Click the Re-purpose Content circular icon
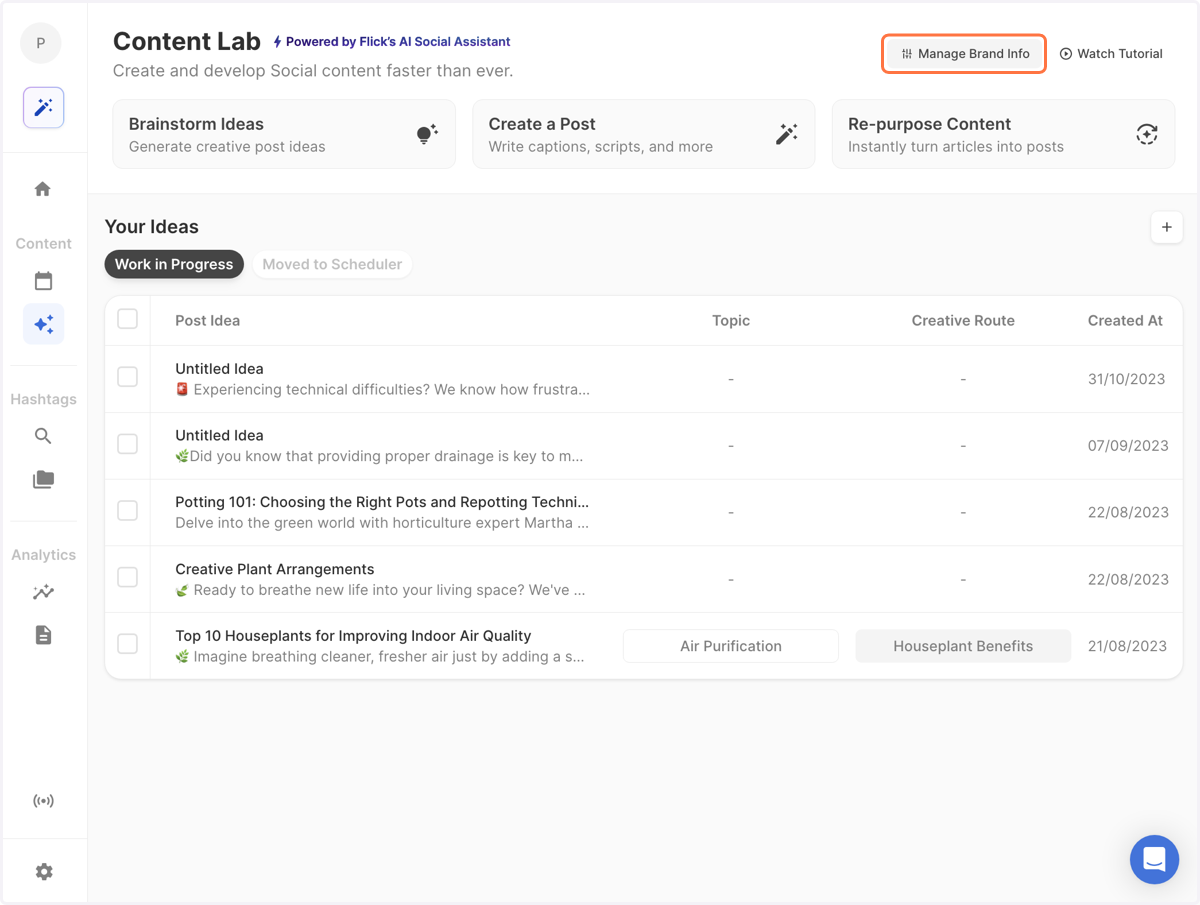The width and height of the screenshot is (1200, 905). tap(1147, 134)
